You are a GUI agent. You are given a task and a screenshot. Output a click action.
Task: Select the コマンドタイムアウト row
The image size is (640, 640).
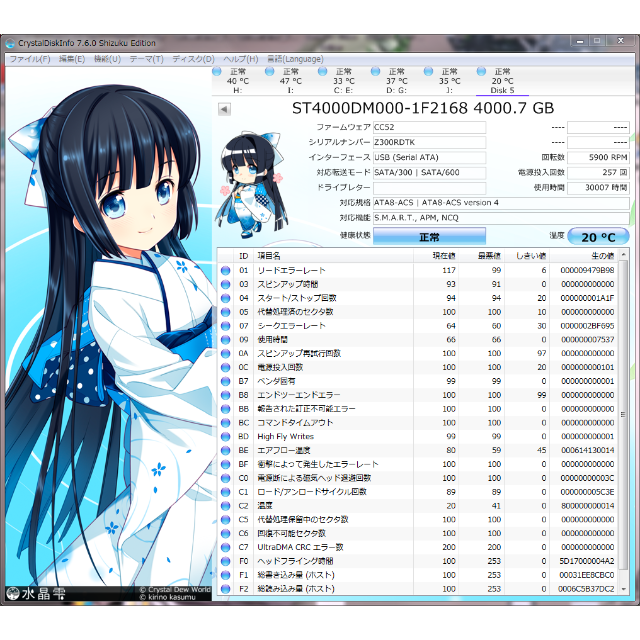tap(418, 423)
